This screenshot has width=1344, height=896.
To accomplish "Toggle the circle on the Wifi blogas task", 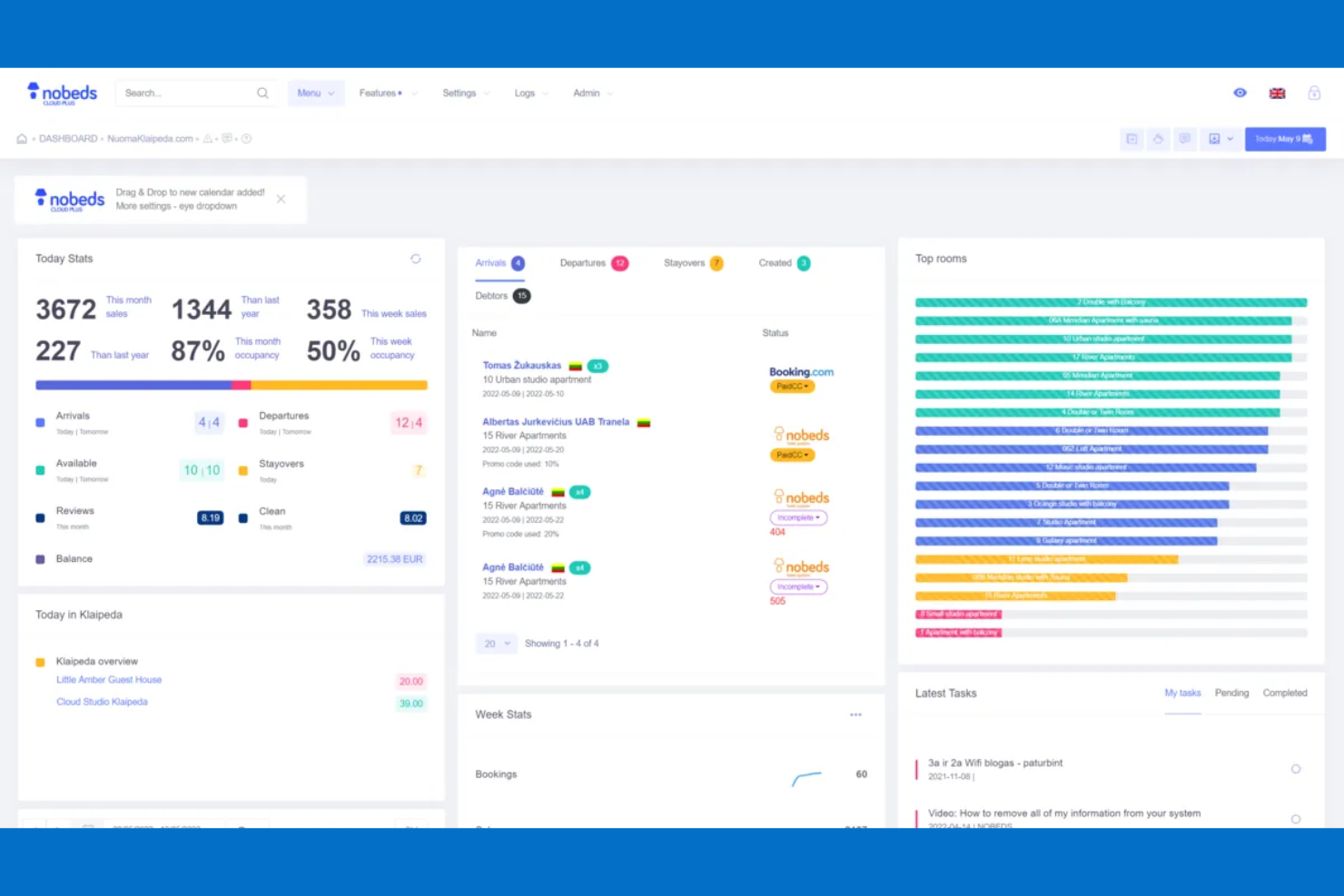I will [1296, 768].
